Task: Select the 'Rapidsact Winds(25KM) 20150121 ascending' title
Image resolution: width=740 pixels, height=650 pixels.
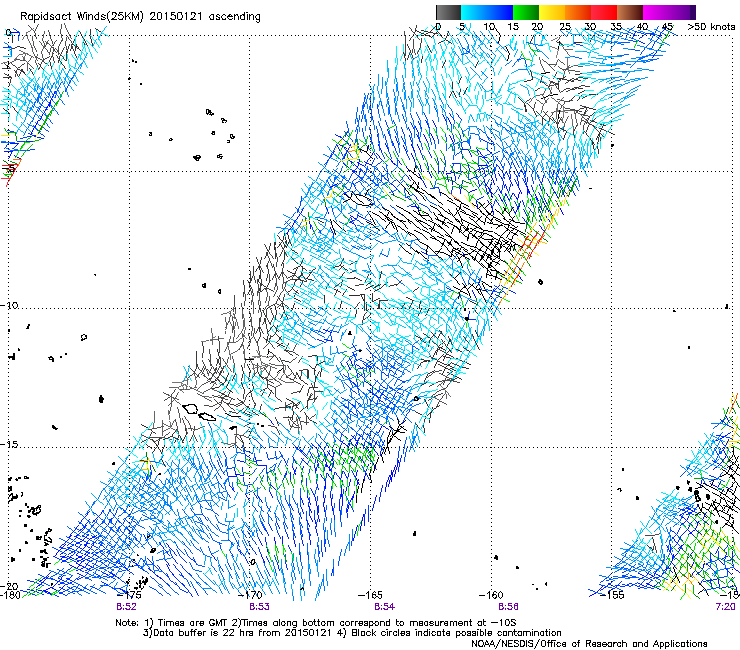Action: (x=140, y=17)
